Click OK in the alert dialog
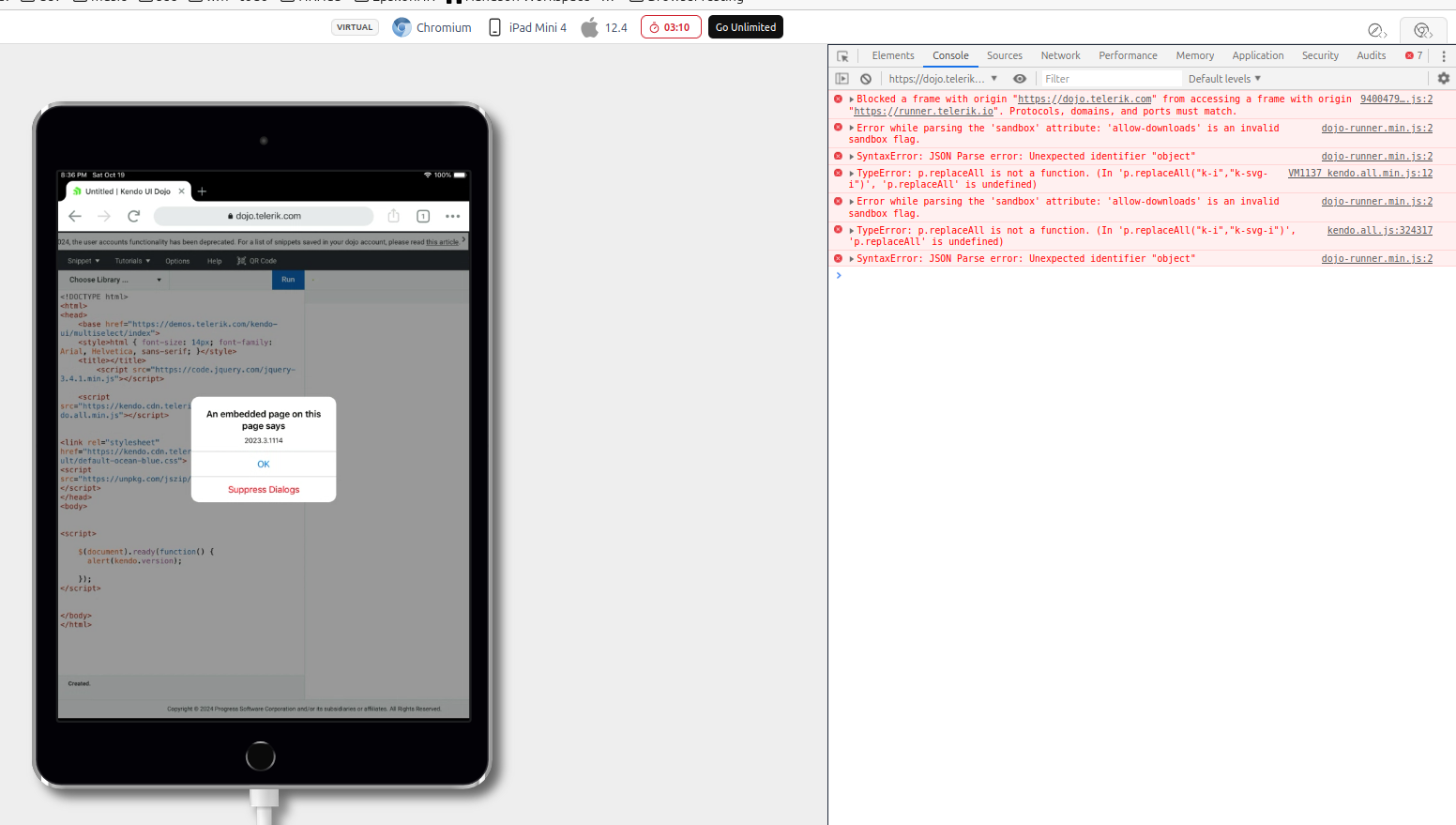Screen dimensions: 1456x825 (264, 465)
